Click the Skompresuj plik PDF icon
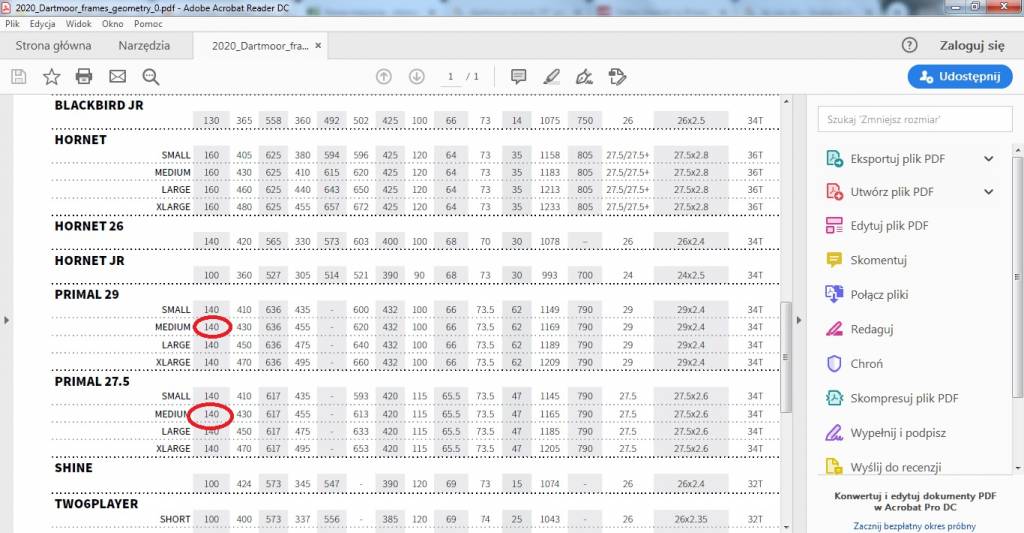Screen dimensions: 1024x533 click(x=835, y=398)
